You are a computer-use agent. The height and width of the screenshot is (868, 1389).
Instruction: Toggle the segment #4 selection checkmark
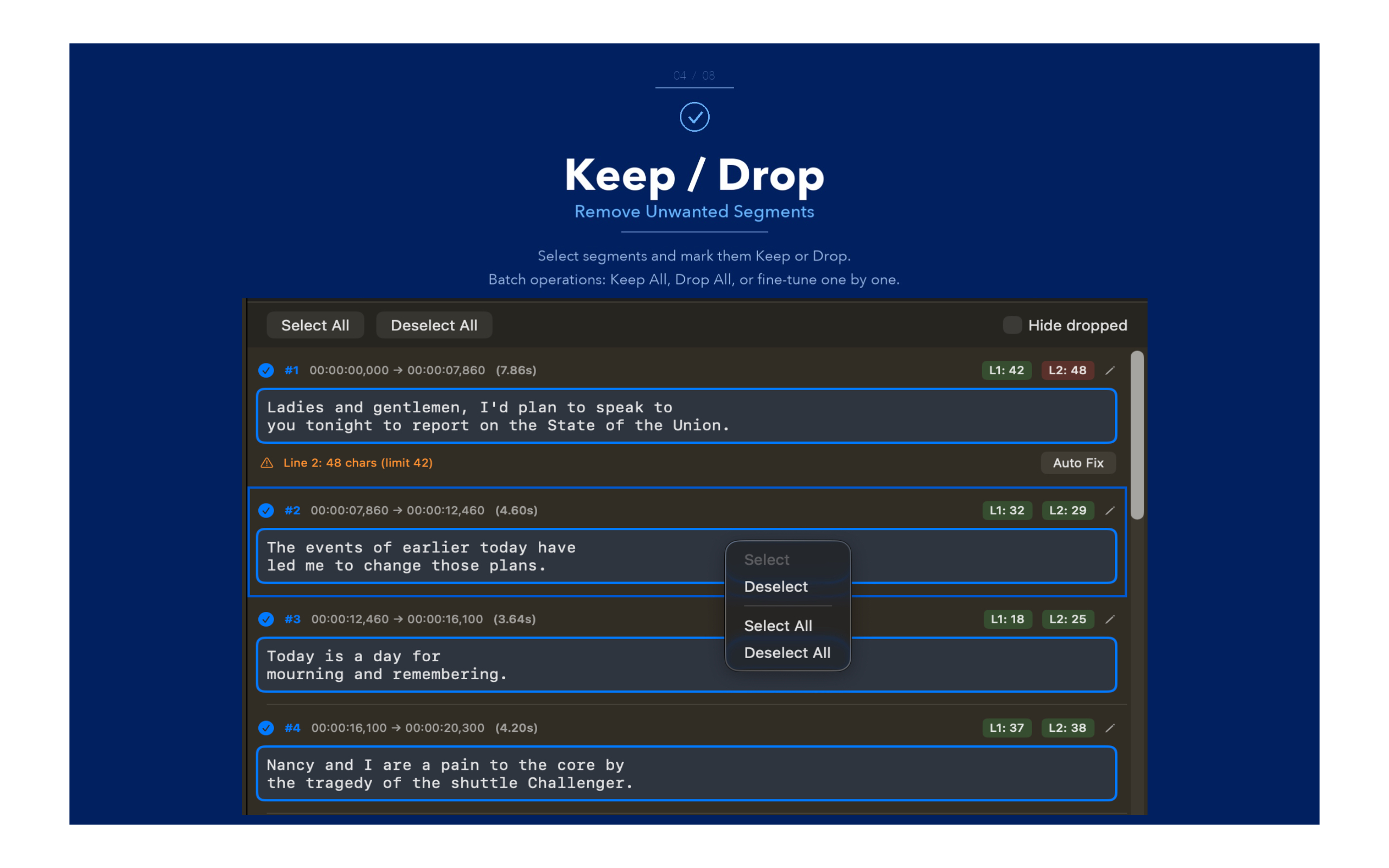pyautogui.click(x=266, y=728)
